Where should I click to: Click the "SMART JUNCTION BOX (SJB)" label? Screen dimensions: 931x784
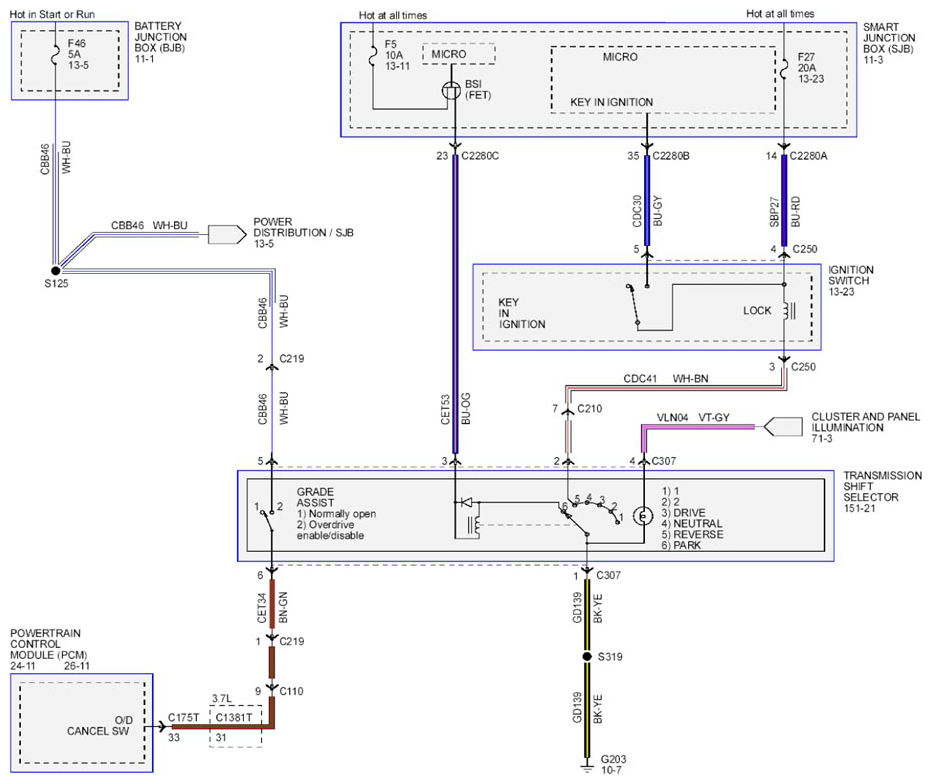(x=888, y=38)
